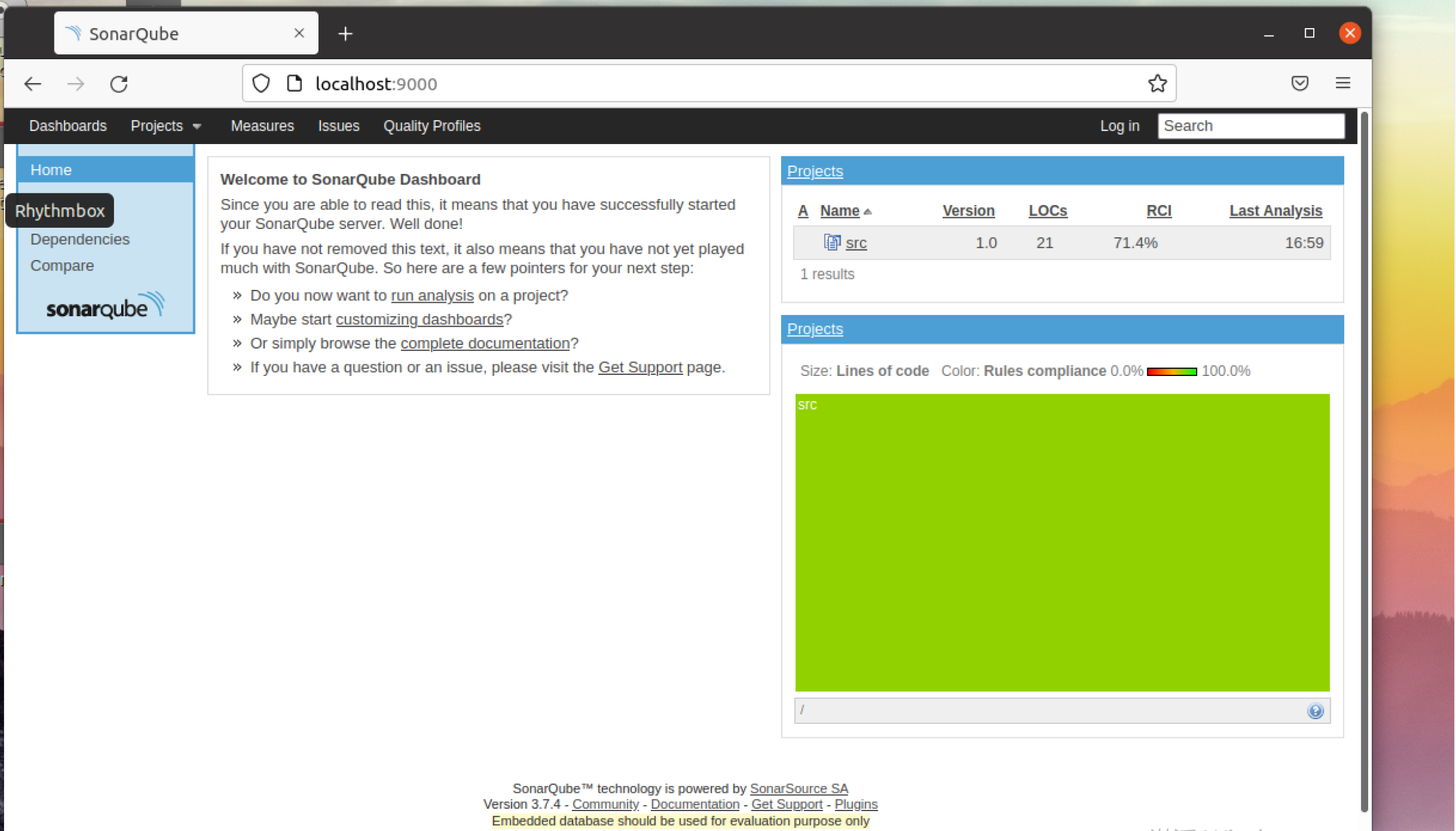Open the Plugins footer link
Viewport: 1456px width, 831px height.
pyautogui.click(x=855, y=804)
